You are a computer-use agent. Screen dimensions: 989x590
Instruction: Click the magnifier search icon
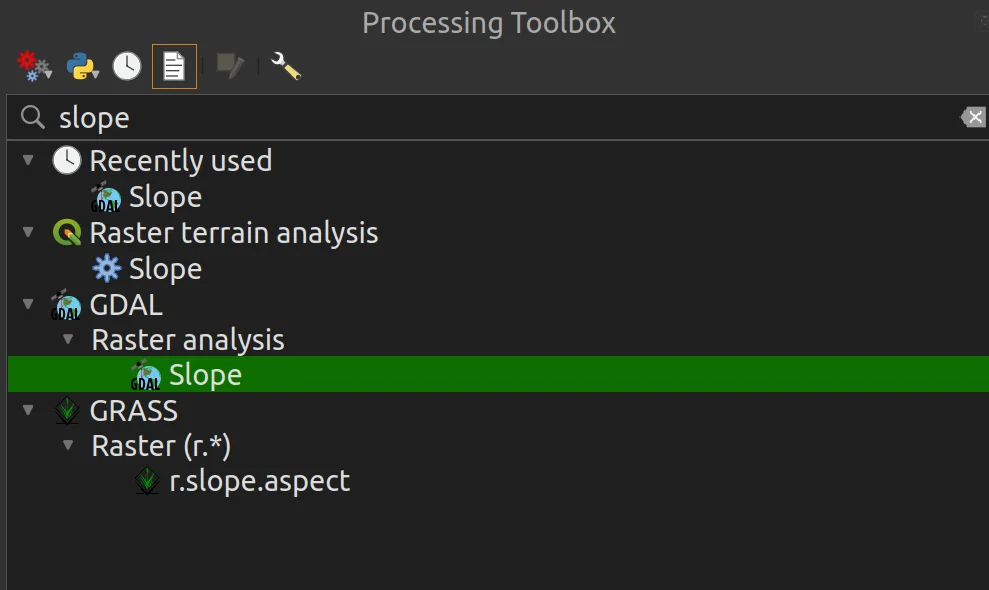pos(32,117)
